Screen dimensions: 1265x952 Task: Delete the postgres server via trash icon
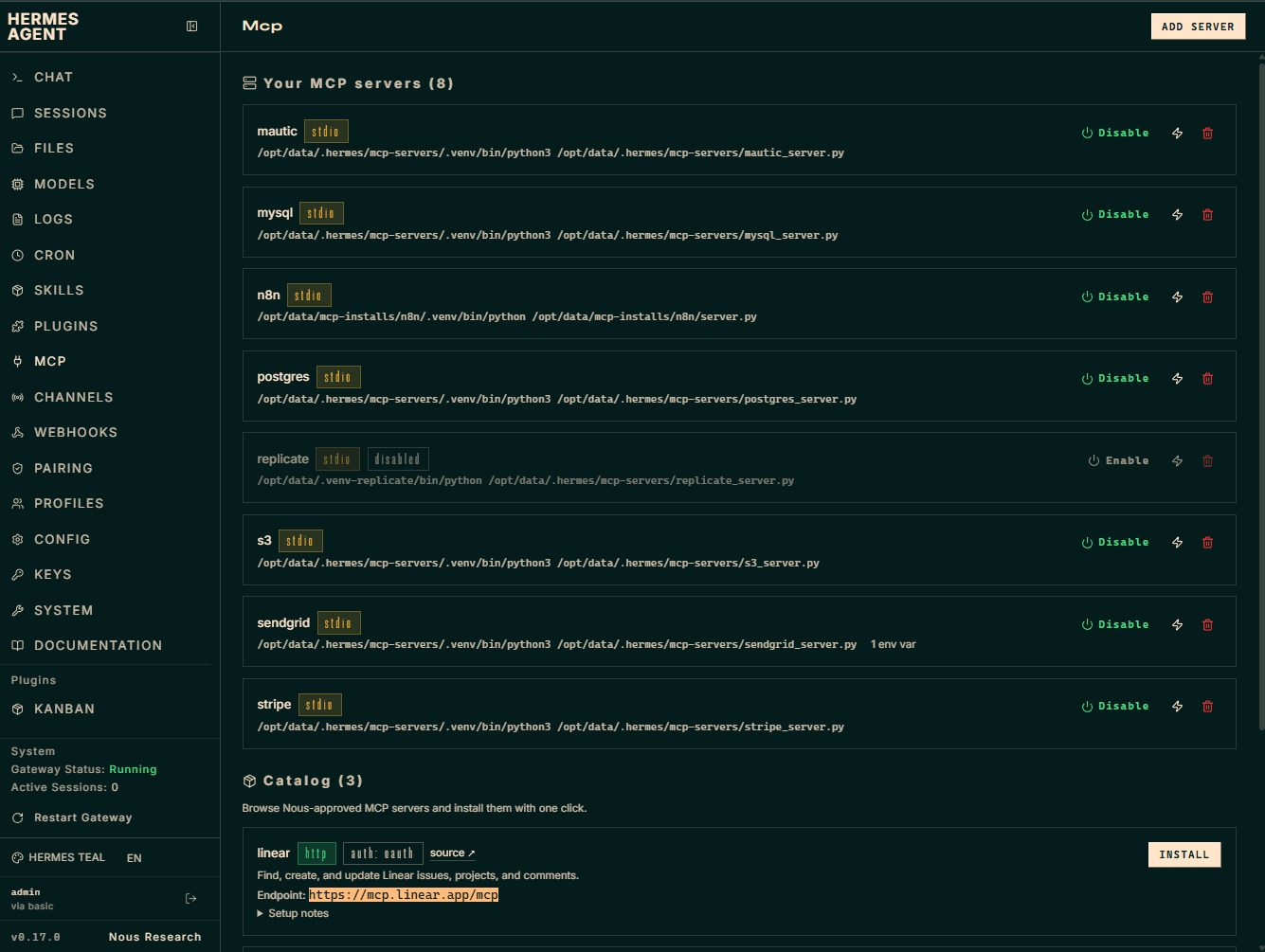pyautogui.click(x=1208, y=379)
